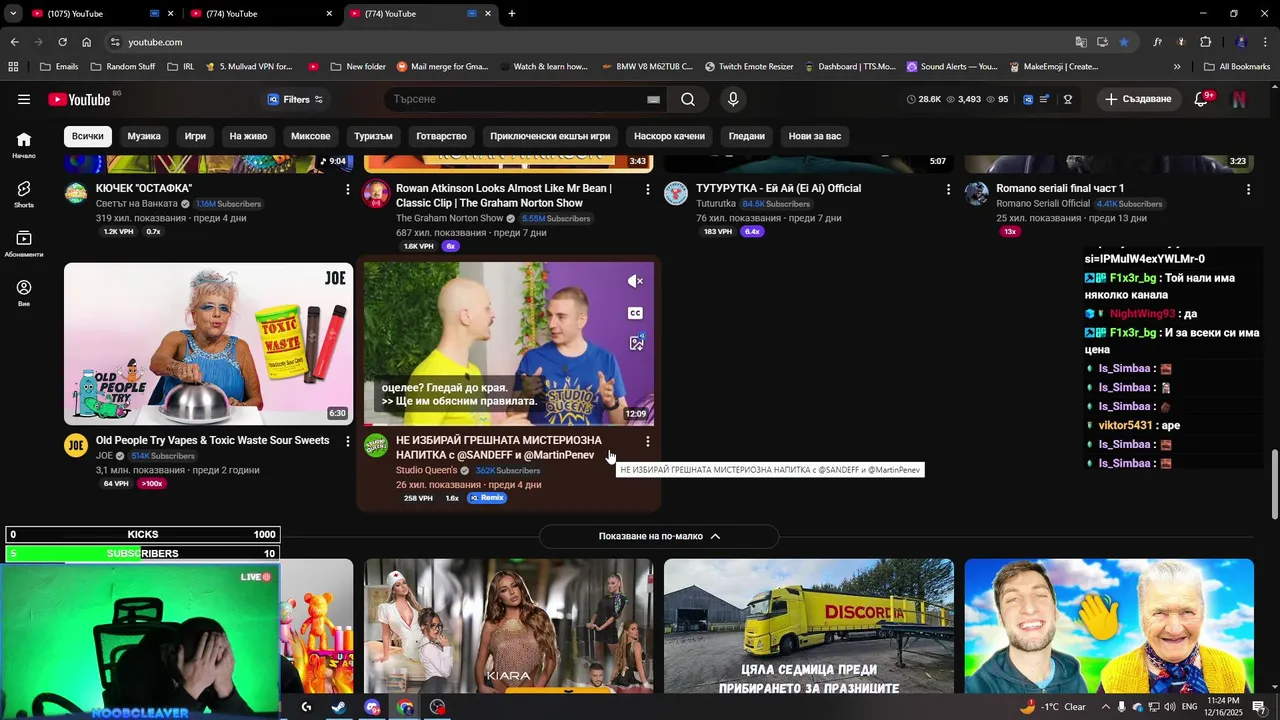Viewport: 1280px width, 720px height.
Task: Select the Музика category chip
Action: (144, 136)
